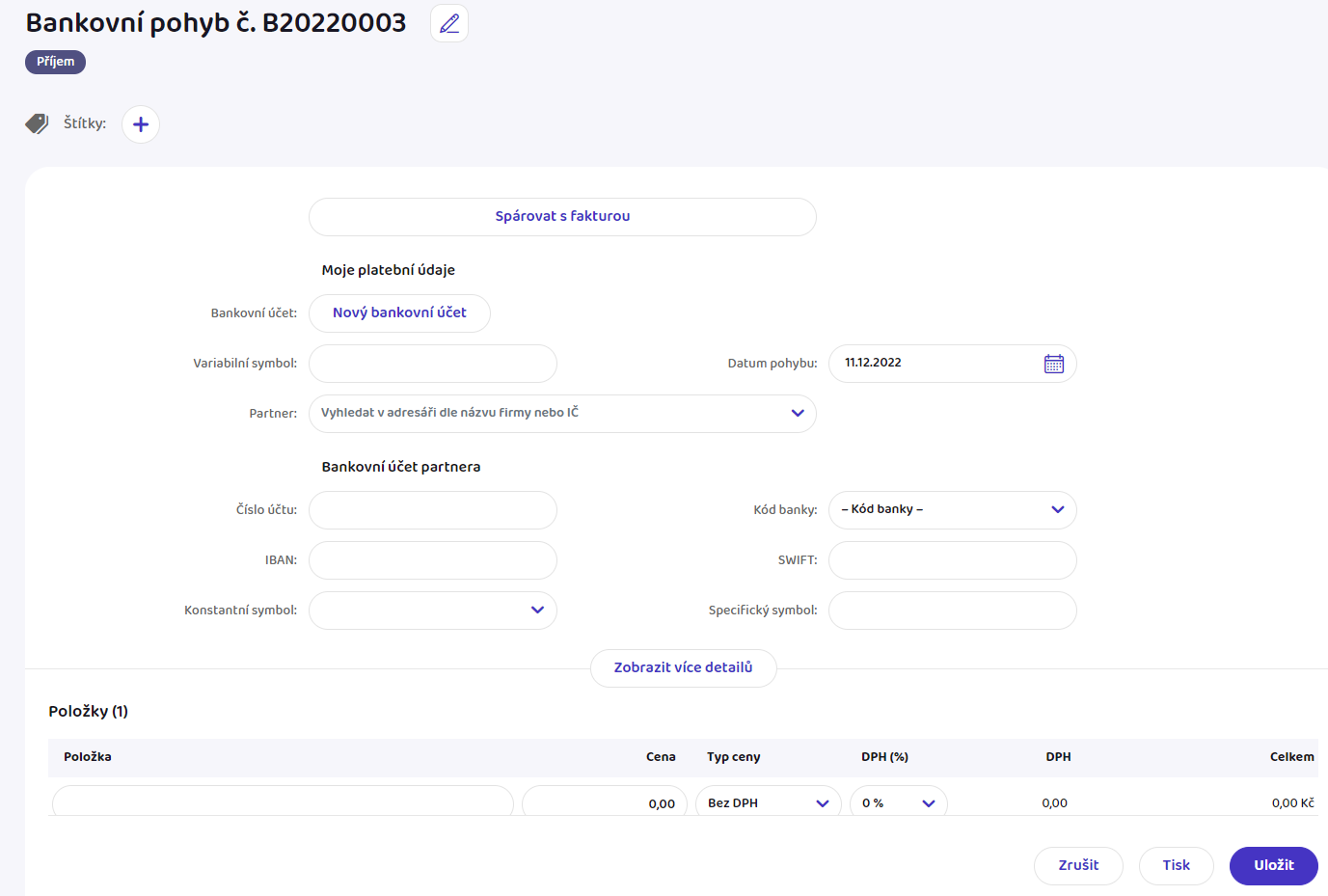Click the Zrušit button
1328x896 pixels.
pos(1078,866)
